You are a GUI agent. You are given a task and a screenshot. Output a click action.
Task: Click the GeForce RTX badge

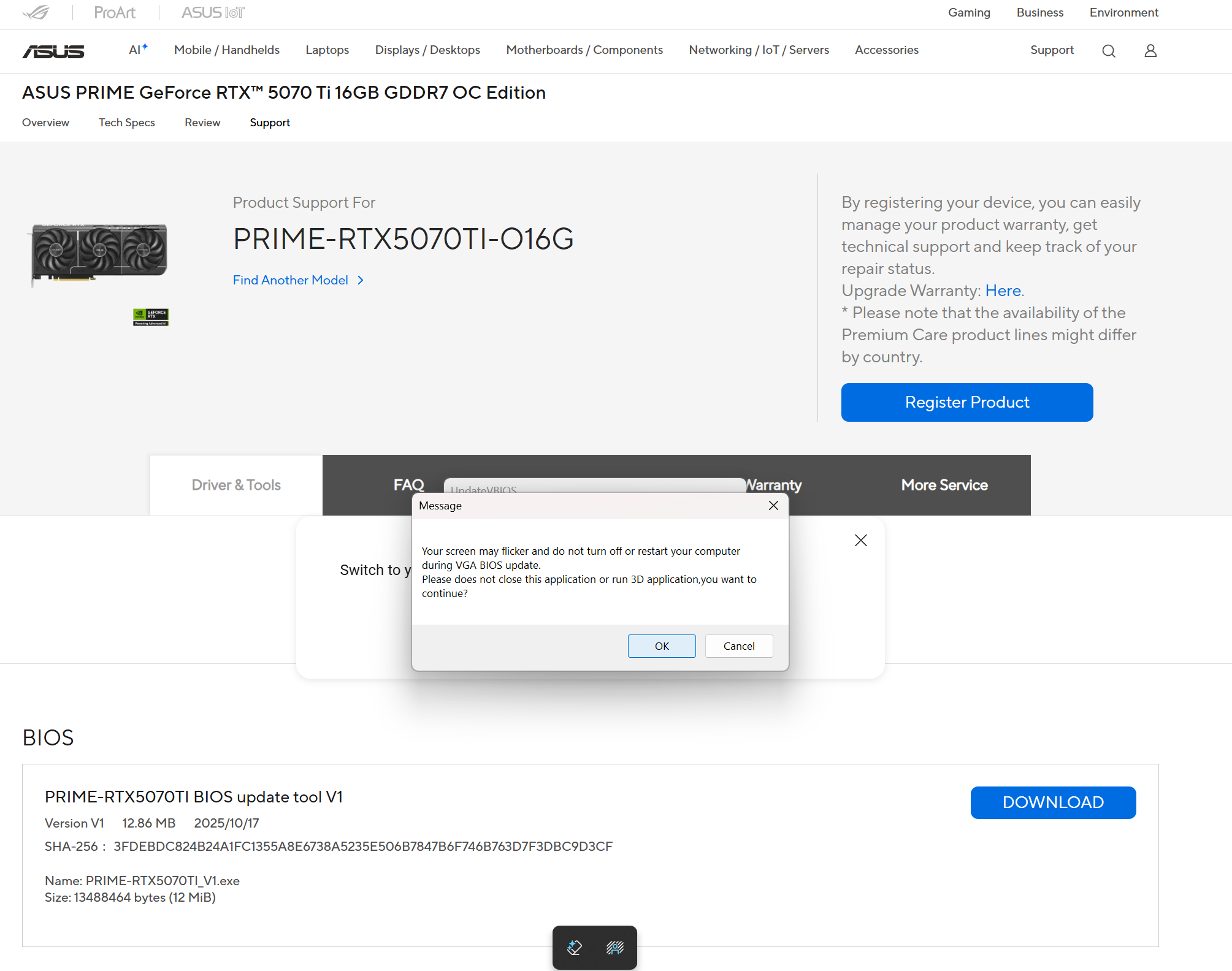click(151, 317)
